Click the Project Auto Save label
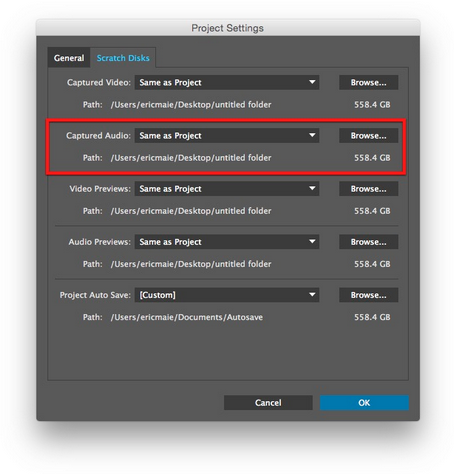Image resolution: width=454 pixels, height=474 pixels. [x=95, y=295]
